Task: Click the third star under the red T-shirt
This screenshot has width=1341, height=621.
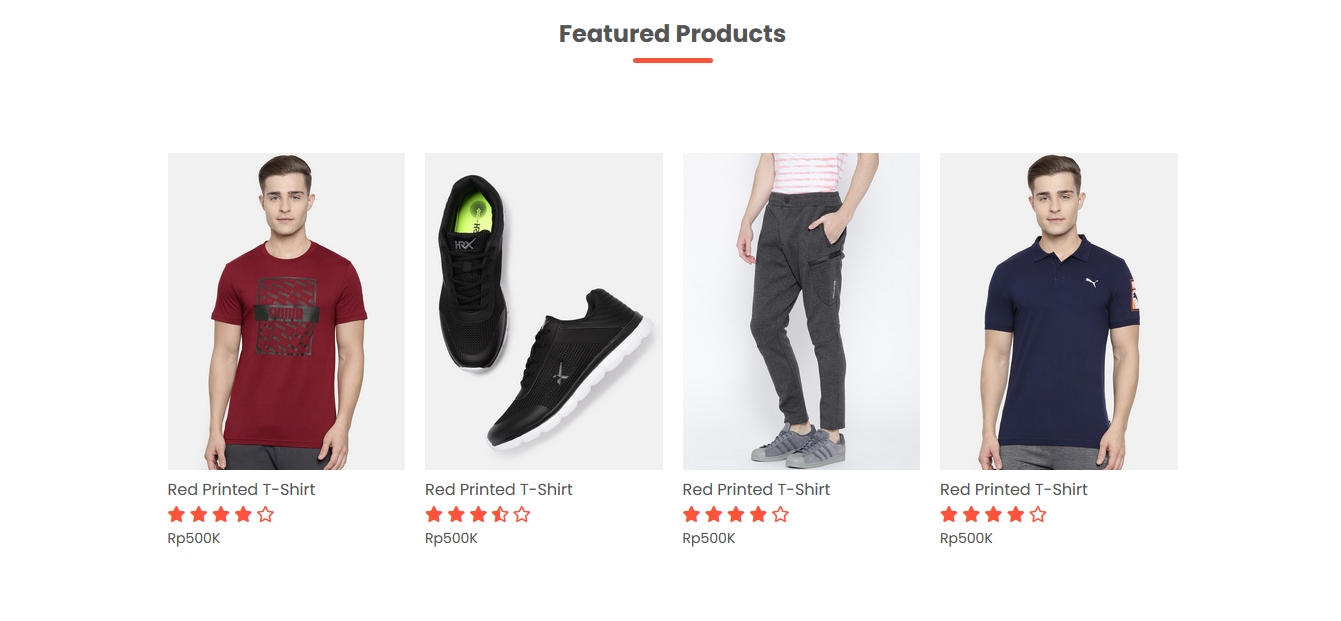Action: click(221, 515)
